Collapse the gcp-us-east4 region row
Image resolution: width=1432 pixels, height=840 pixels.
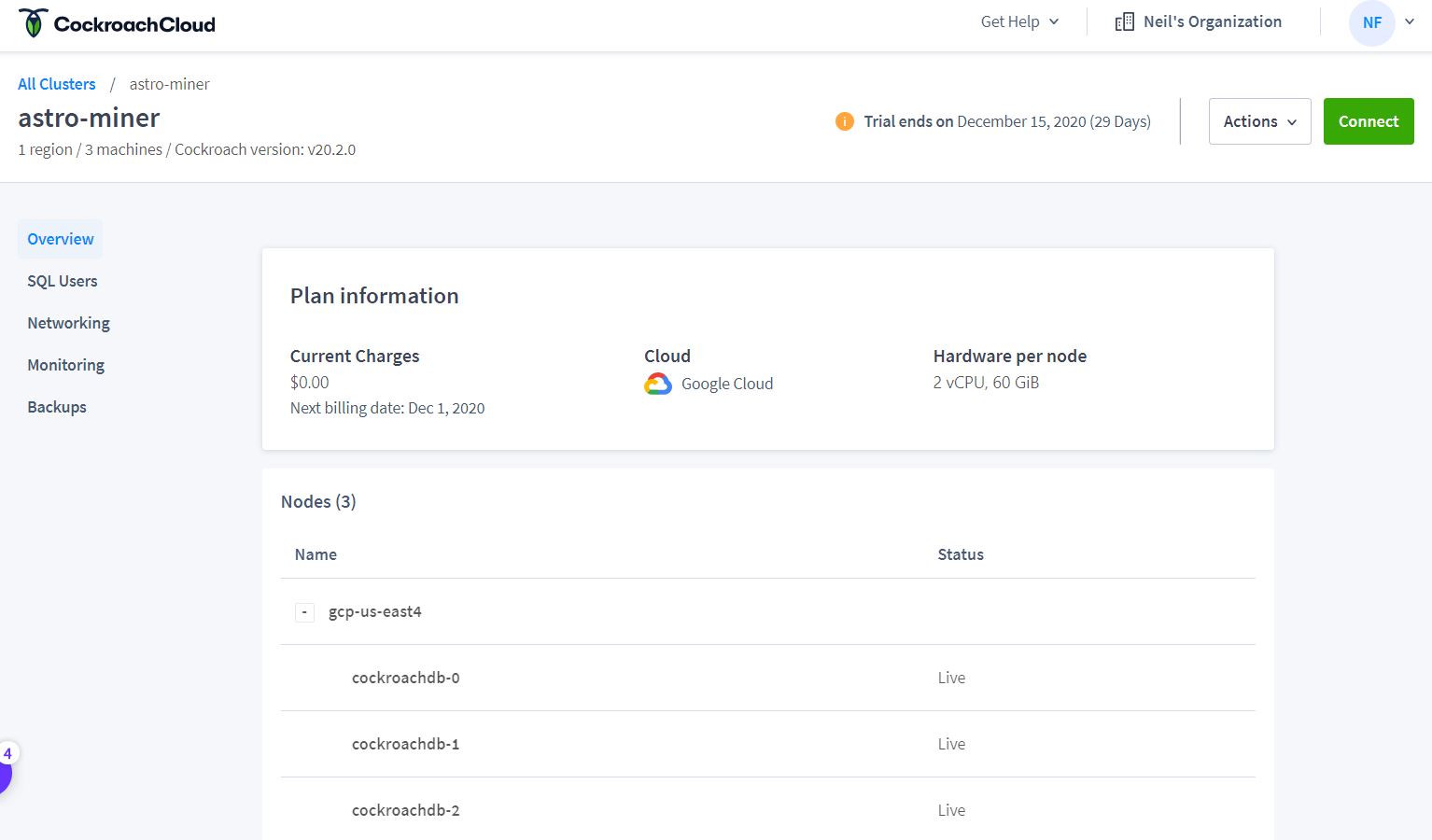pos(304,612)
